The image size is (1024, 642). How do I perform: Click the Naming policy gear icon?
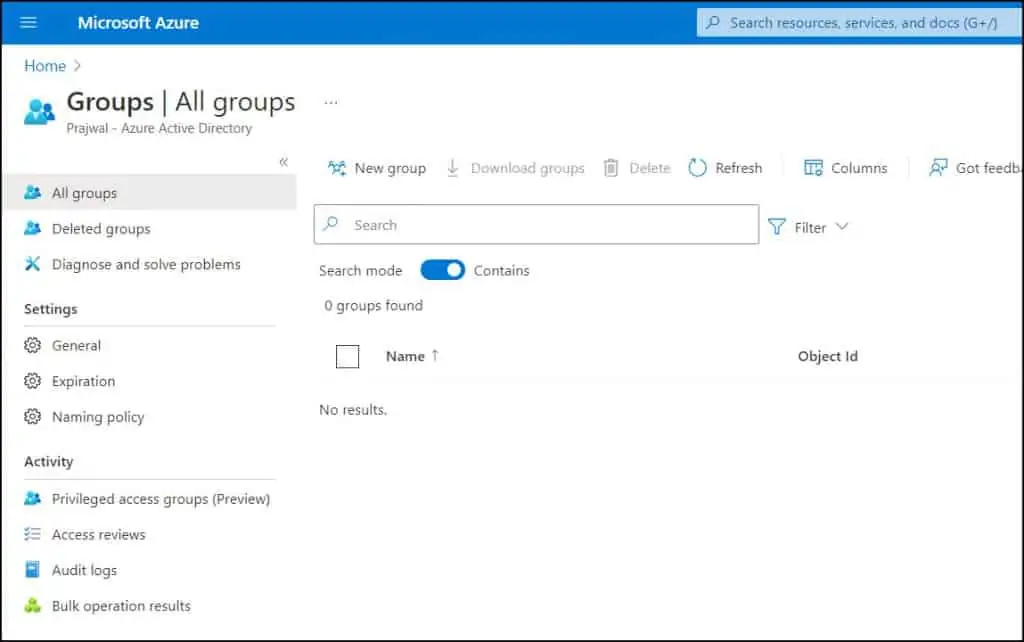click(32, 417)
